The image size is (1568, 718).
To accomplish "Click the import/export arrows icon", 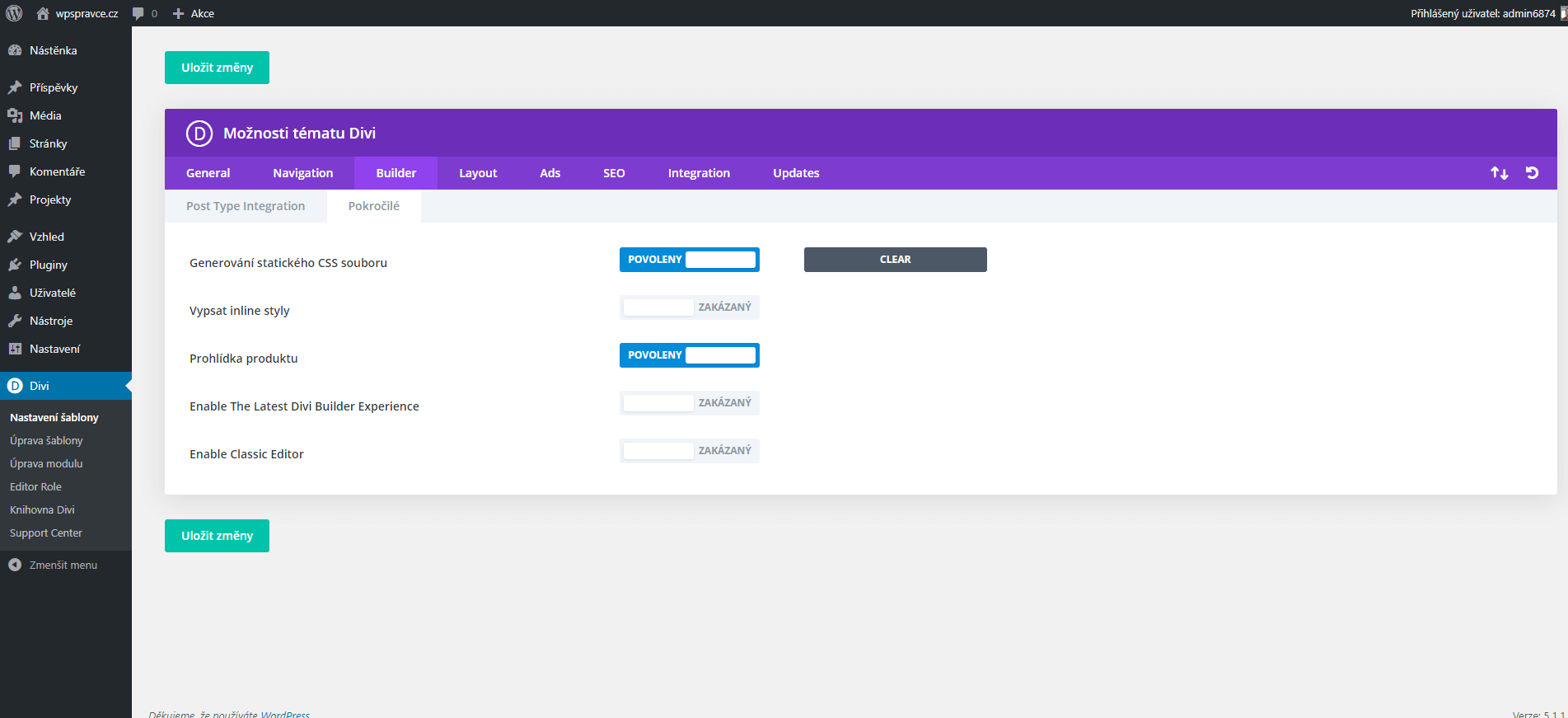I will click(x=1500, y=173).
